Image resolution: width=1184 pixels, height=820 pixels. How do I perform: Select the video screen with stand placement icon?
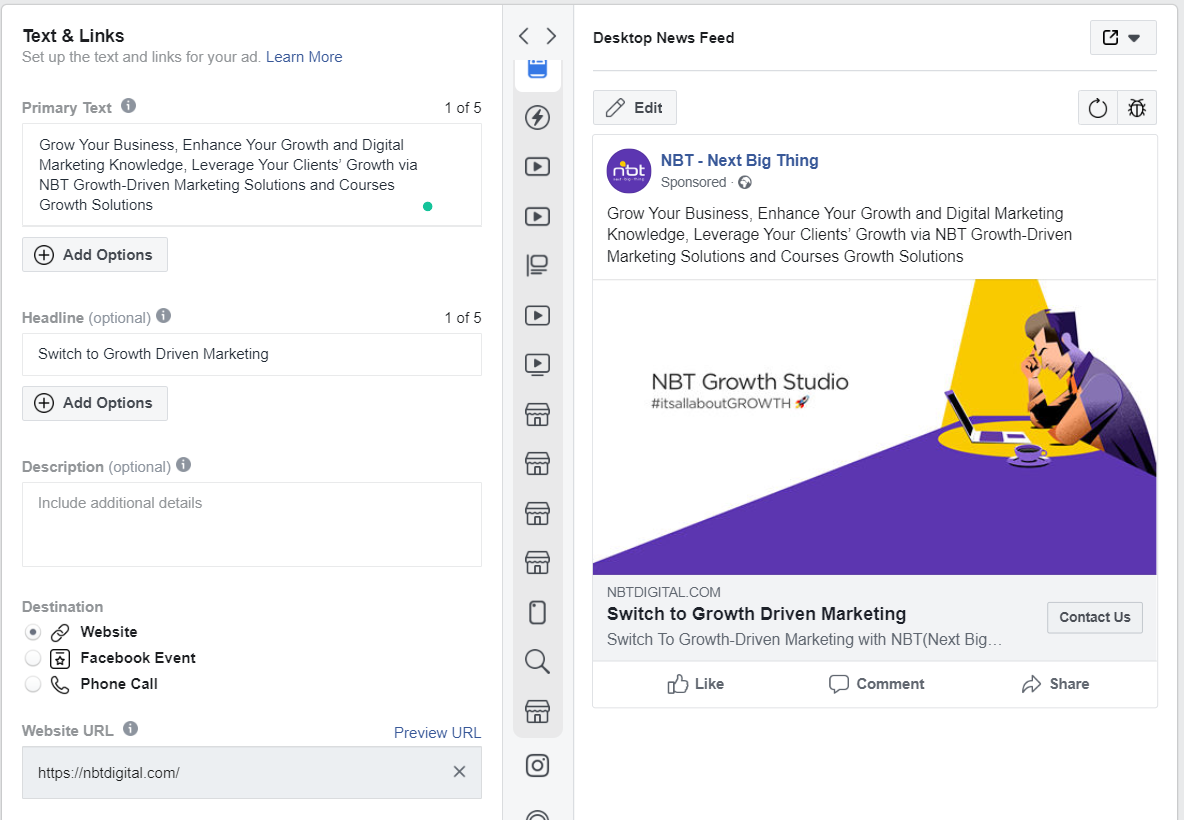[x=538, y=365]
